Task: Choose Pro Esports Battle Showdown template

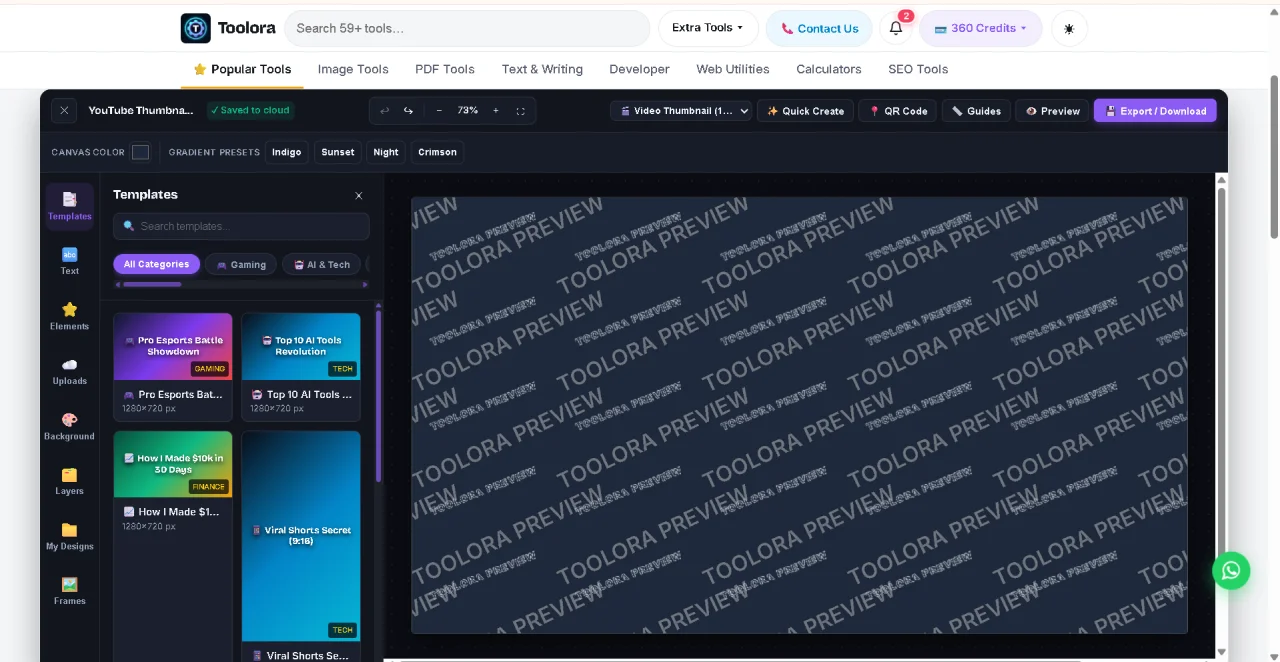Action: pos(173,367)
